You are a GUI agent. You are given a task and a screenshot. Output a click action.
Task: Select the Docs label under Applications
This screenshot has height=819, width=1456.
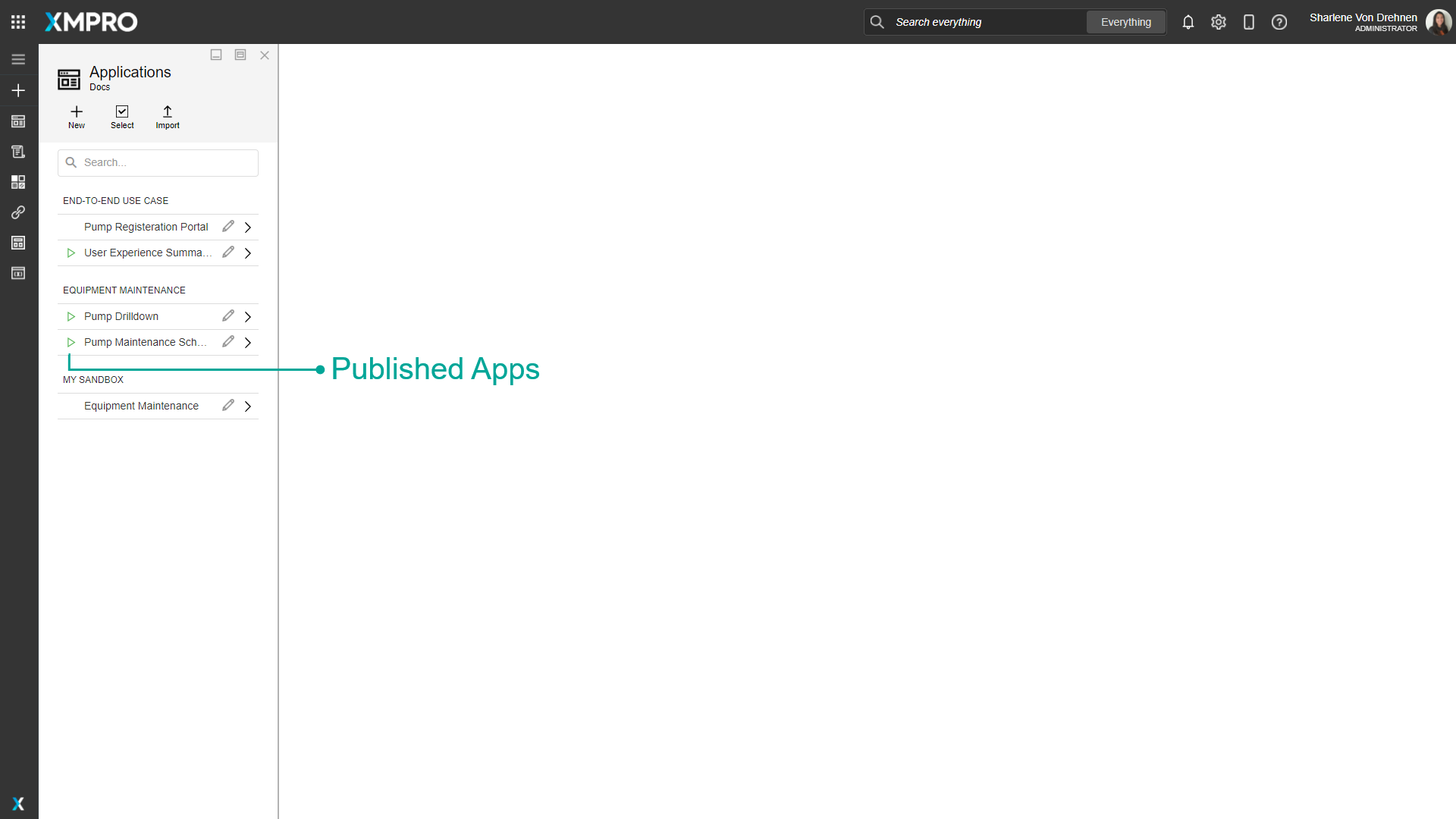pyautogui.click(x=99, y=87)
